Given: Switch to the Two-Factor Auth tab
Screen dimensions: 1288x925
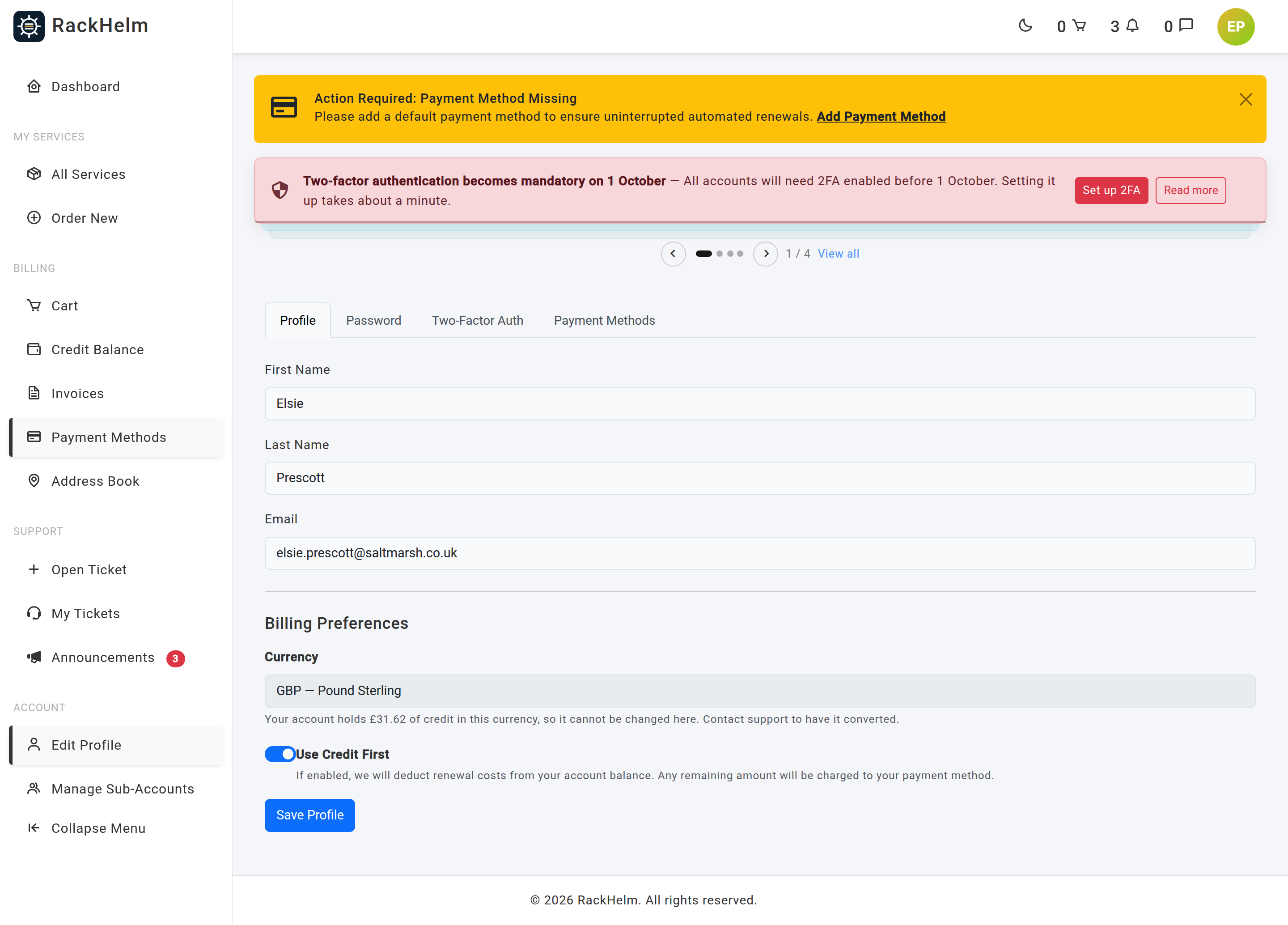Looking at the screenshot, I should [478, 320].
